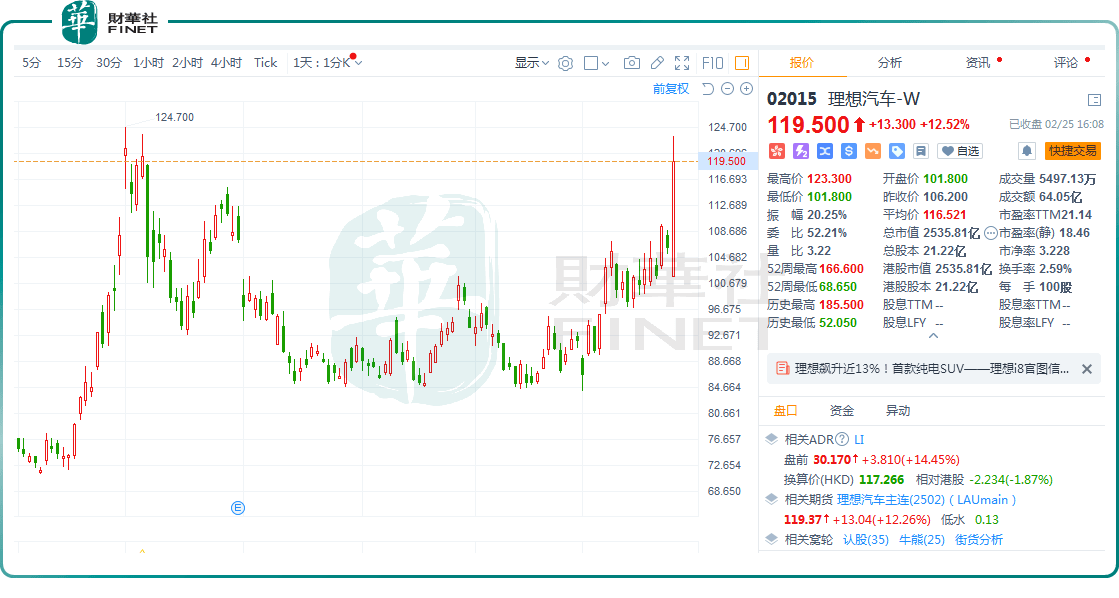This screenshot has width=1119, height=598.
Task: Expand the chart layout square dropdown
Action: click(597, 63)
